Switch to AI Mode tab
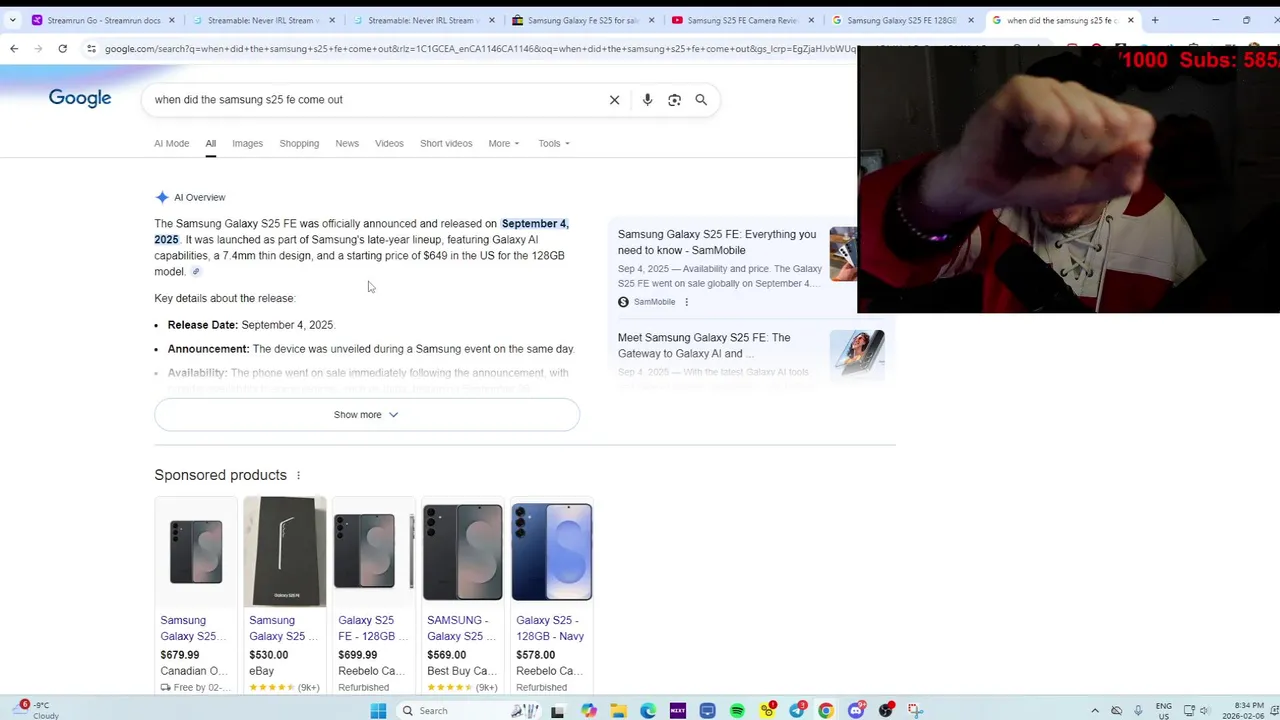The image size is (1280, 720). 171,143
